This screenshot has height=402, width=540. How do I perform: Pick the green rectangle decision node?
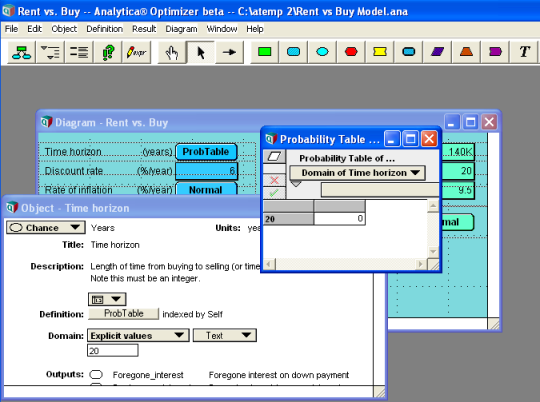(264, 52)
